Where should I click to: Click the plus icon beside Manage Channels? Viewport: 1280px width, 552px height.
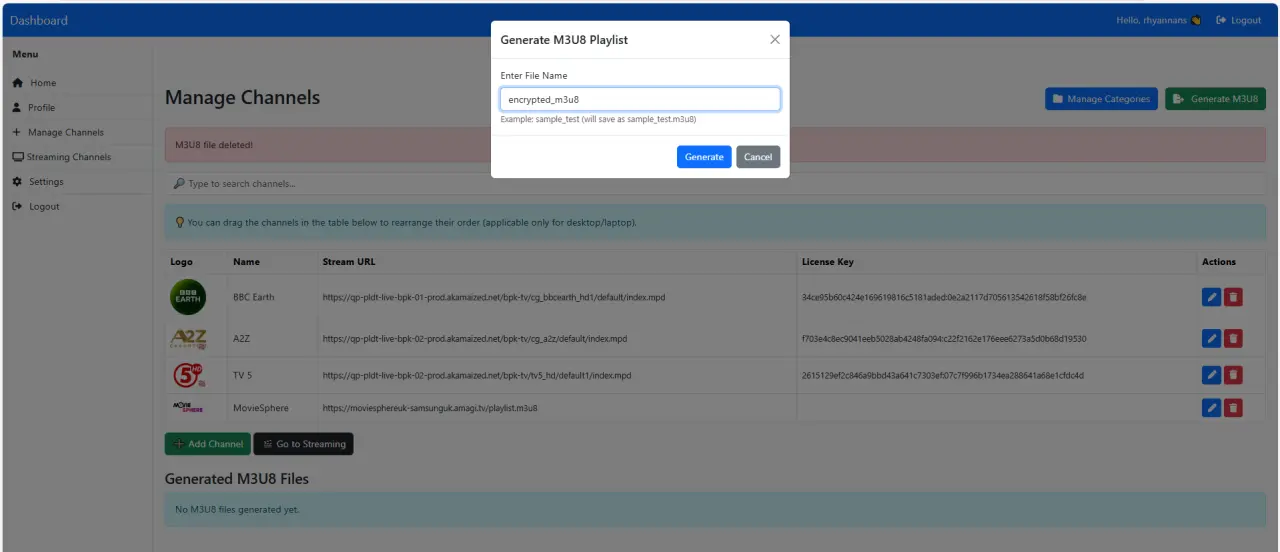tap(16, 132)
